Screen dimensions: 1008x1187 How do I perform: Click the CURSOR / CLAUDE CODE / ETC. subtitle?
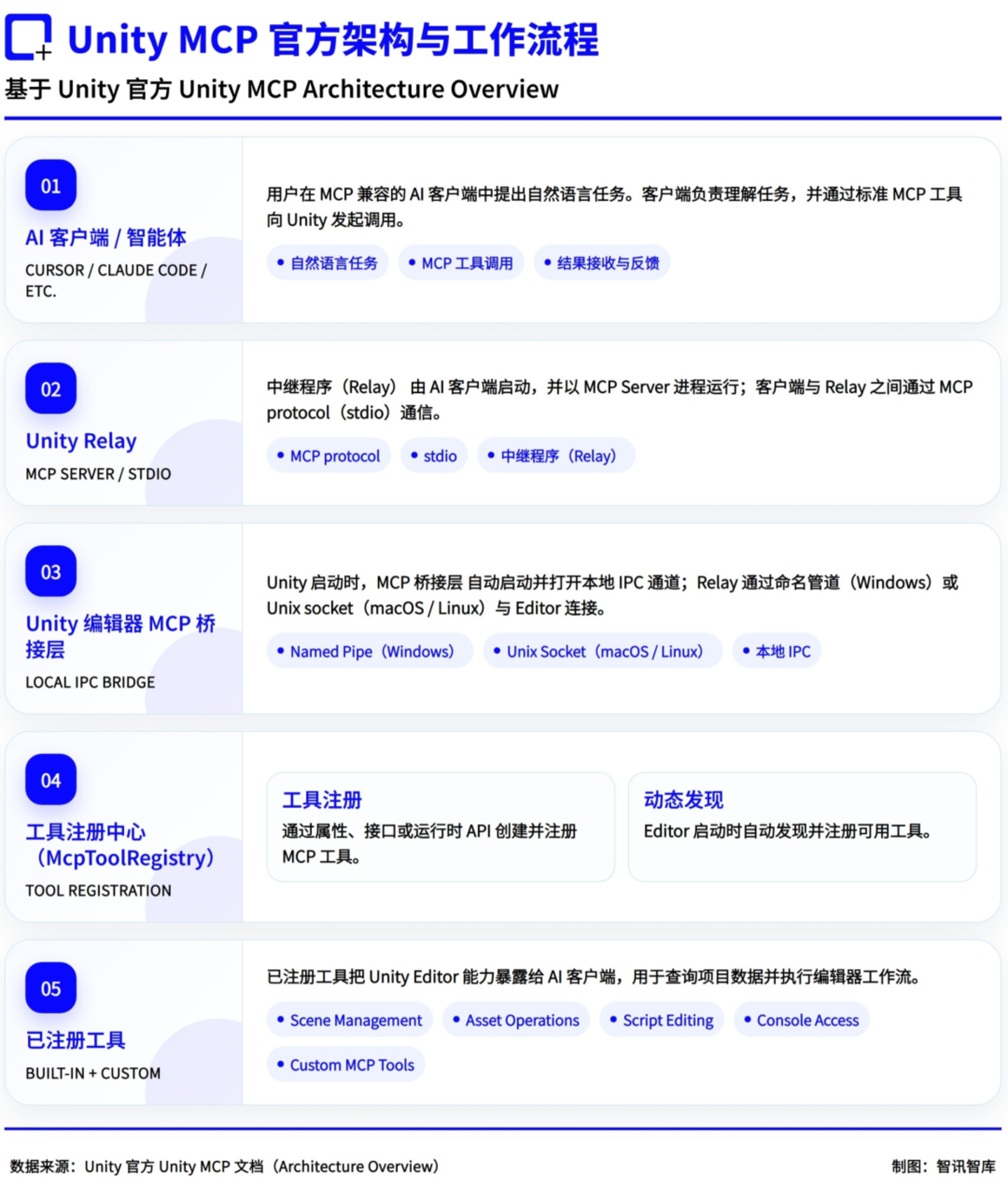click(x=116, y=280)
